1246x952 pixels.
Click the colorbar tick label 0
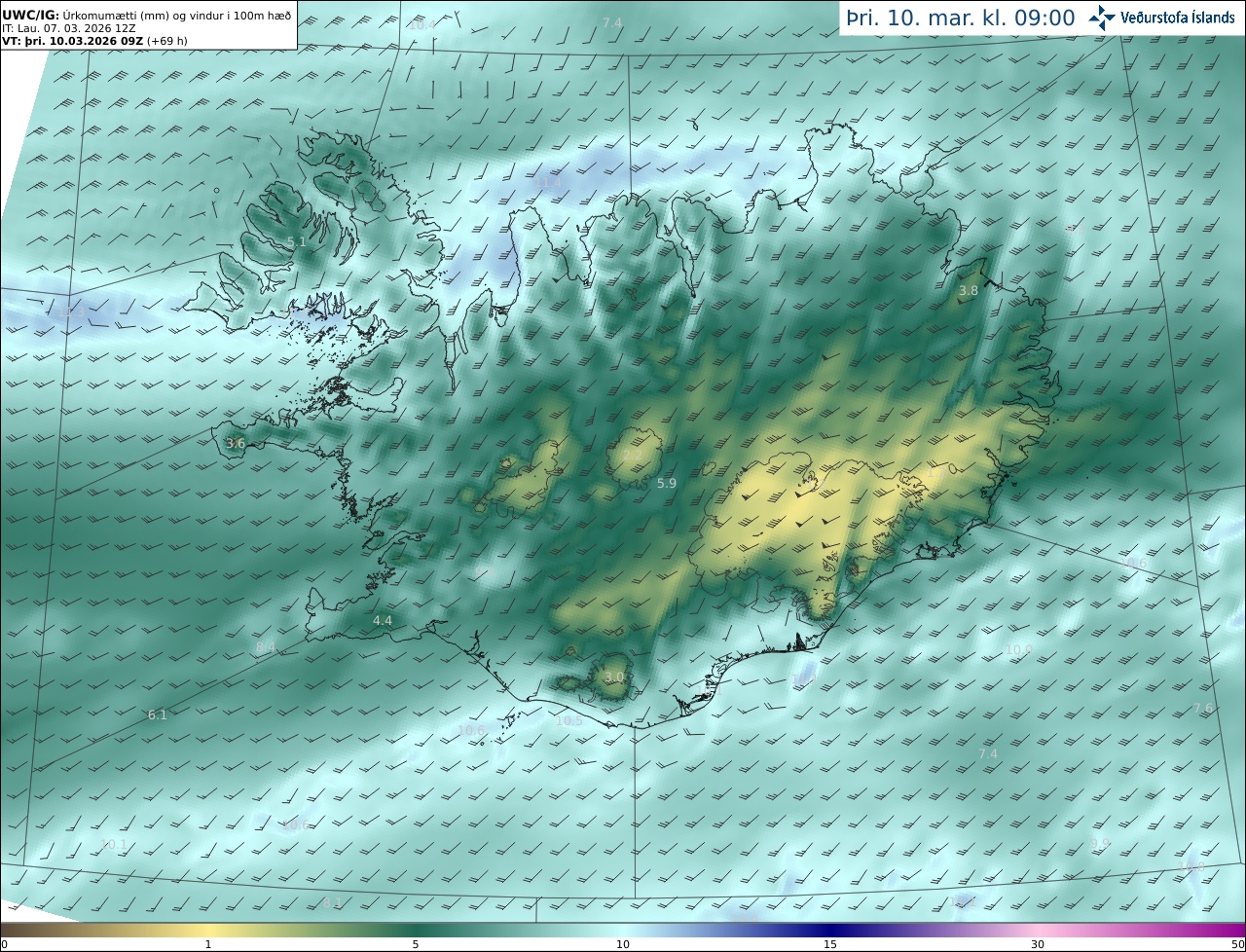(x=4, y=944)
